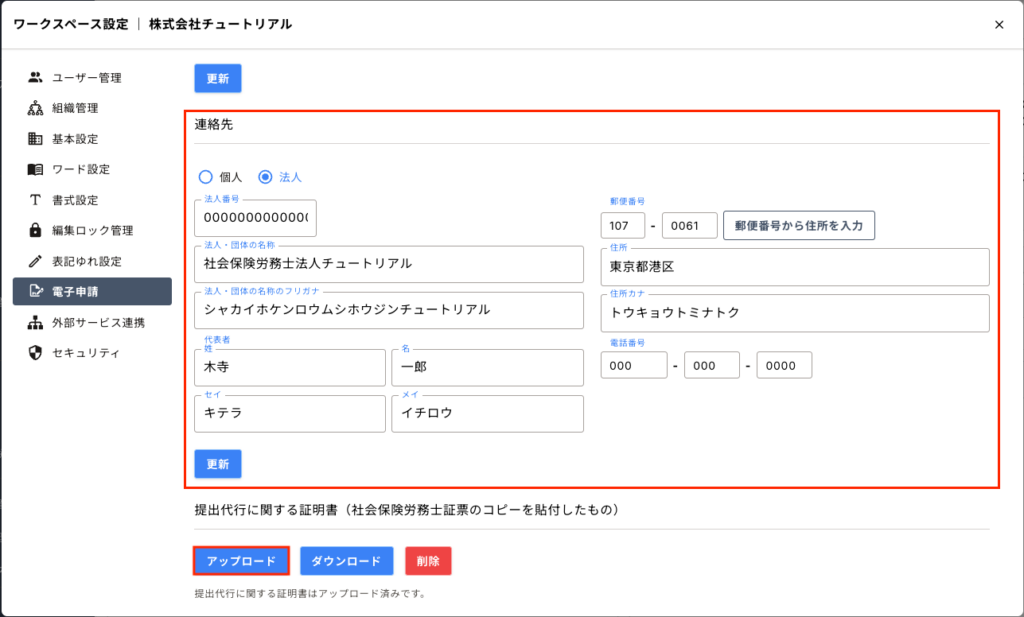Select the 個人 radio button
The height and width of the screenshot is (617, 1024).
[206, 177]
